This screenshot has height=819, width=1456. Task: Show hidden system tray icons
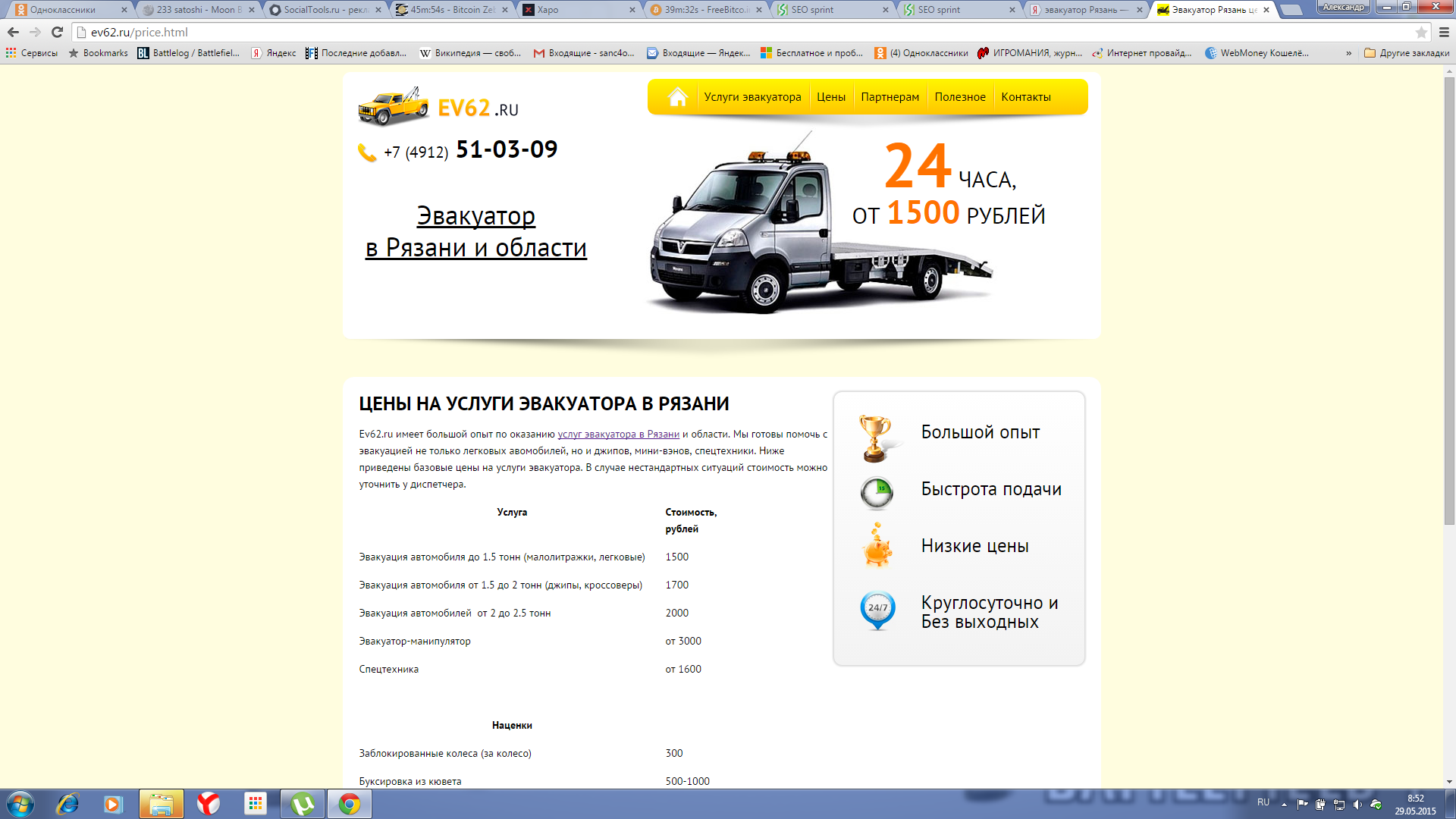1284,804
